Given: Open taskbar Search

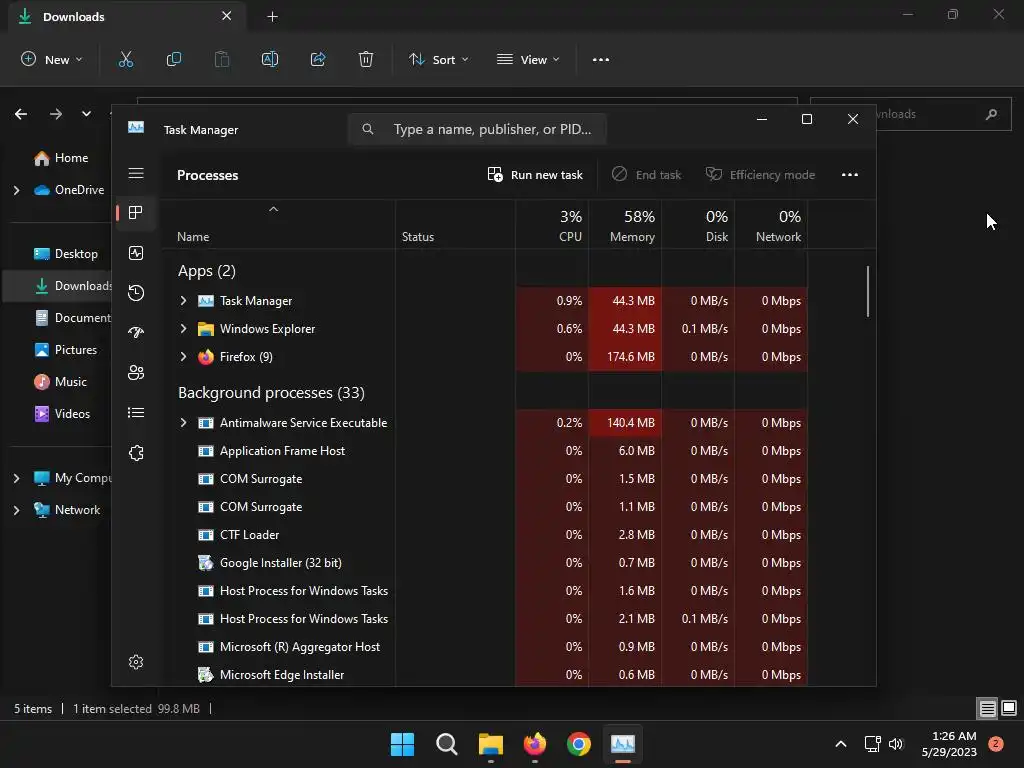Looking at the screenshot, I should click(x=447, y=744).
